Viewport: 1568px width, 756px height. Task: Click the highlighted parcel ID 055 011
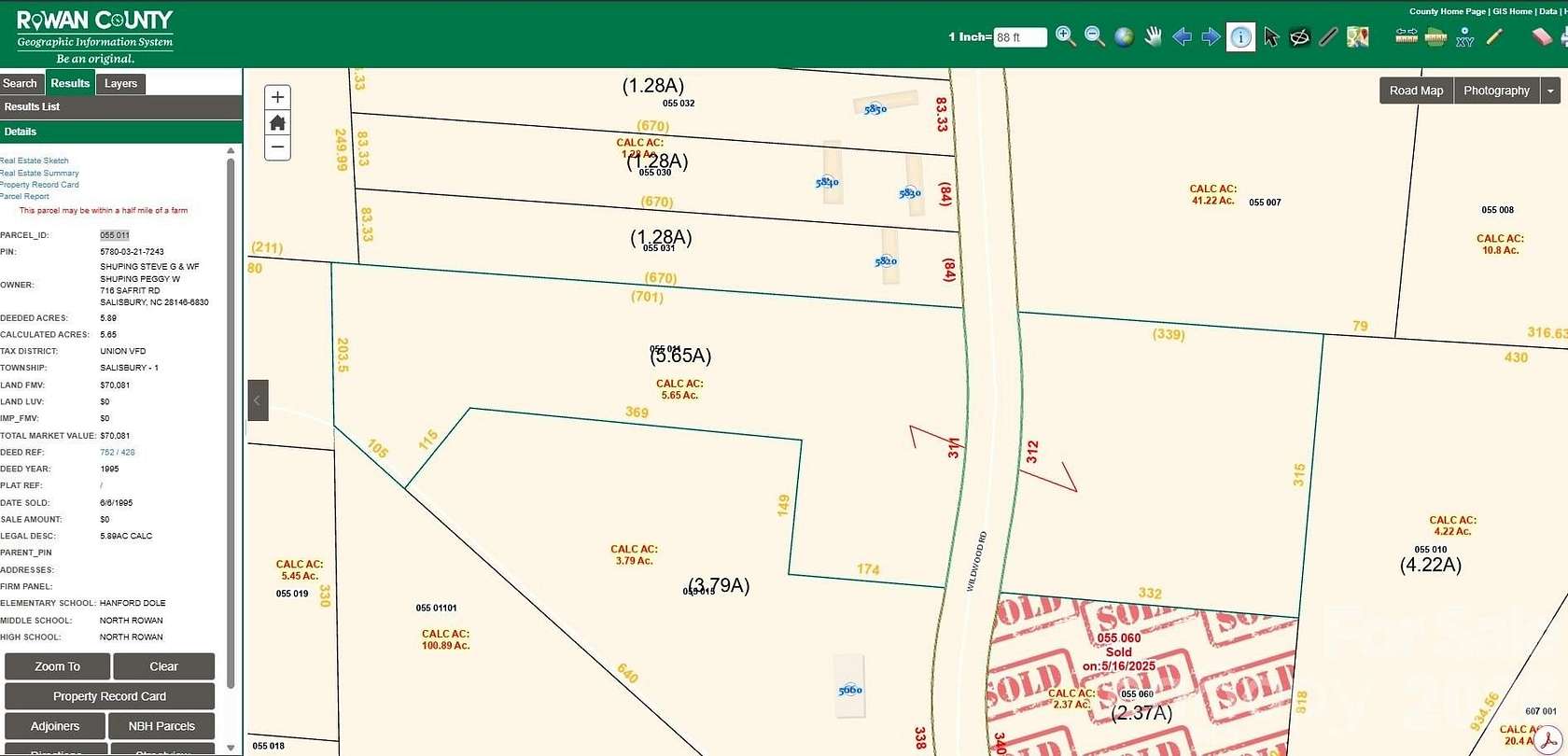click(115, 235)
